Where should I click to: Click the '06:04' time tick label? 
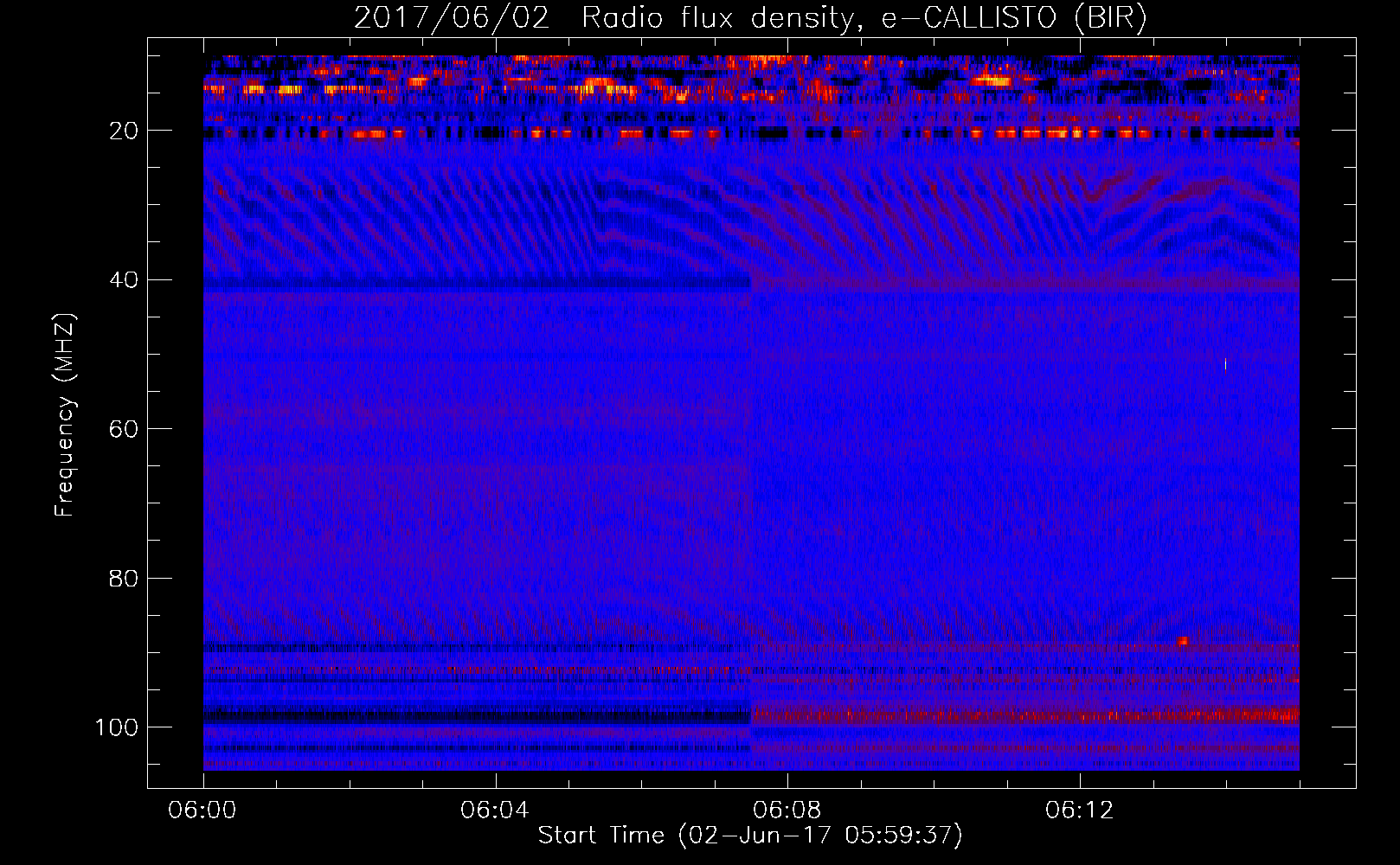[x=495, y=811]
